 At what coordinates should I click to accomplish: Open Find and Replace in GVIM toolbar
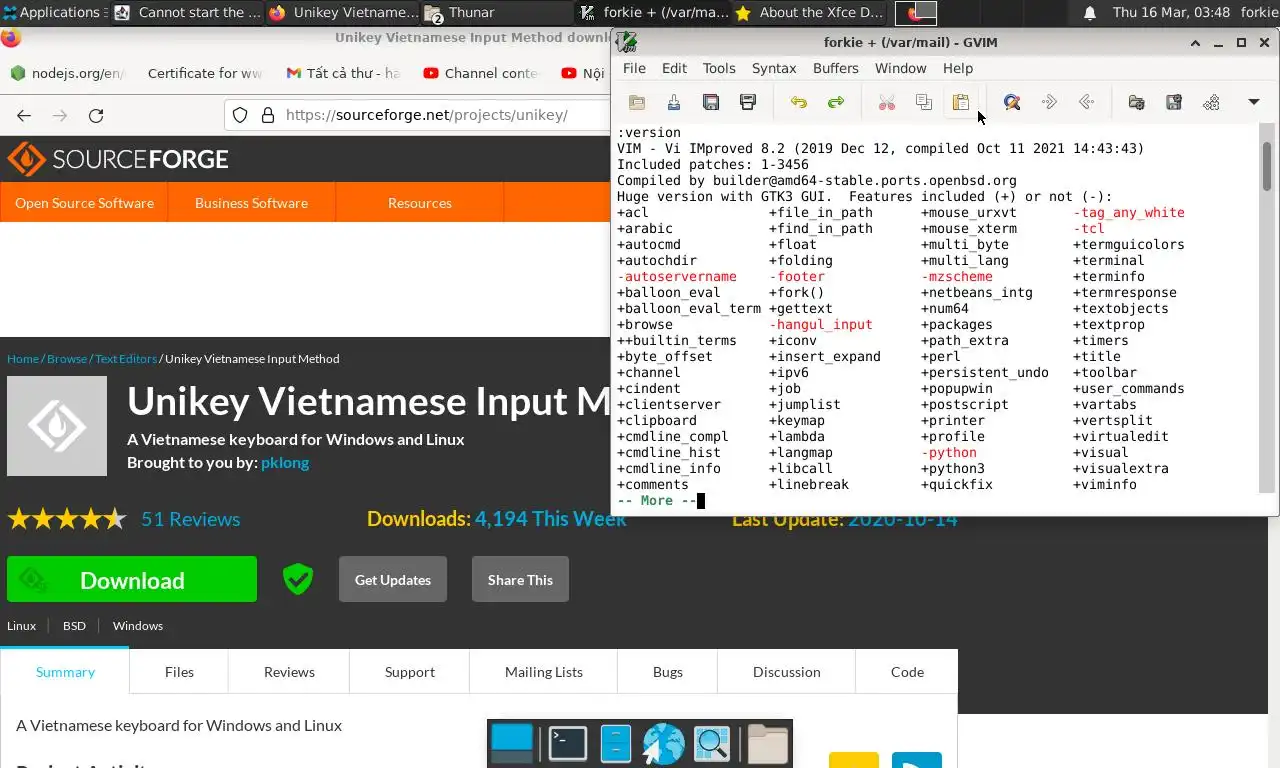tap(1011, 102)
